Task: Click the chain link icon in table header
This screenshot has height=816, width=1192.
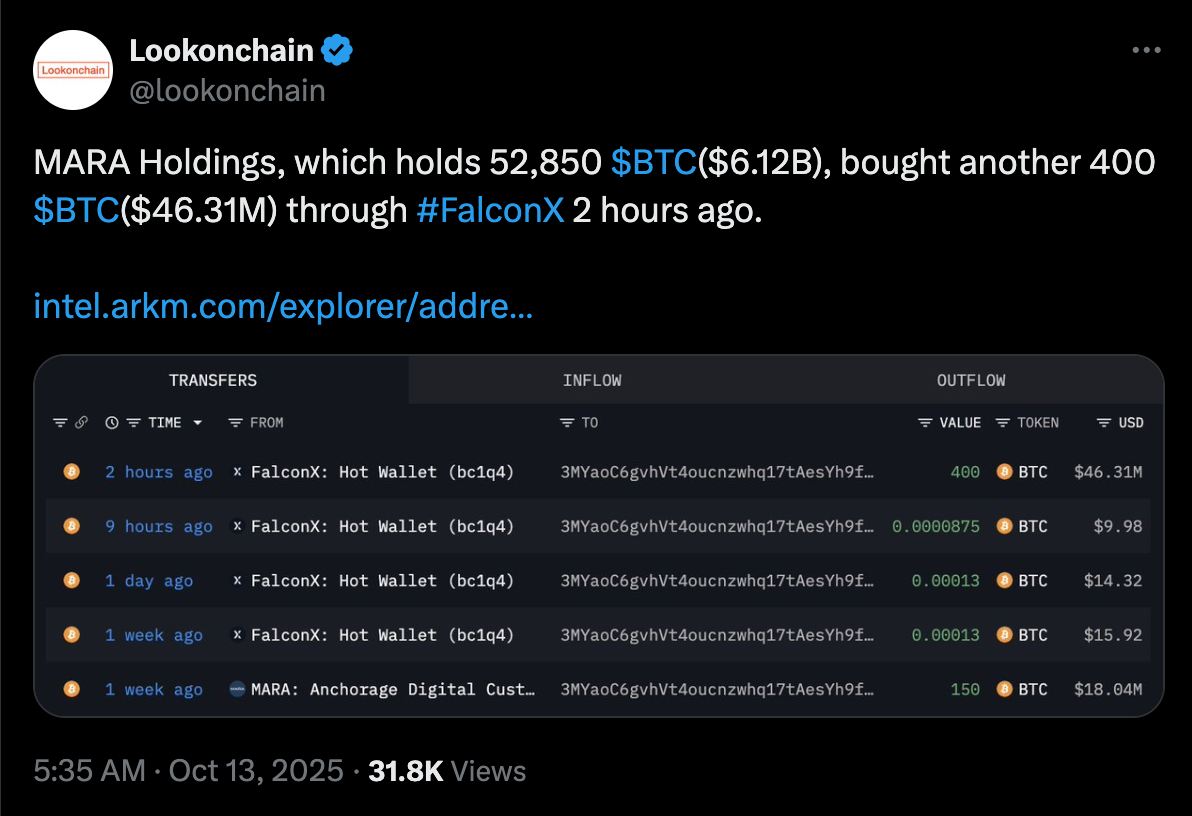Action: click(x=82, y=423)
